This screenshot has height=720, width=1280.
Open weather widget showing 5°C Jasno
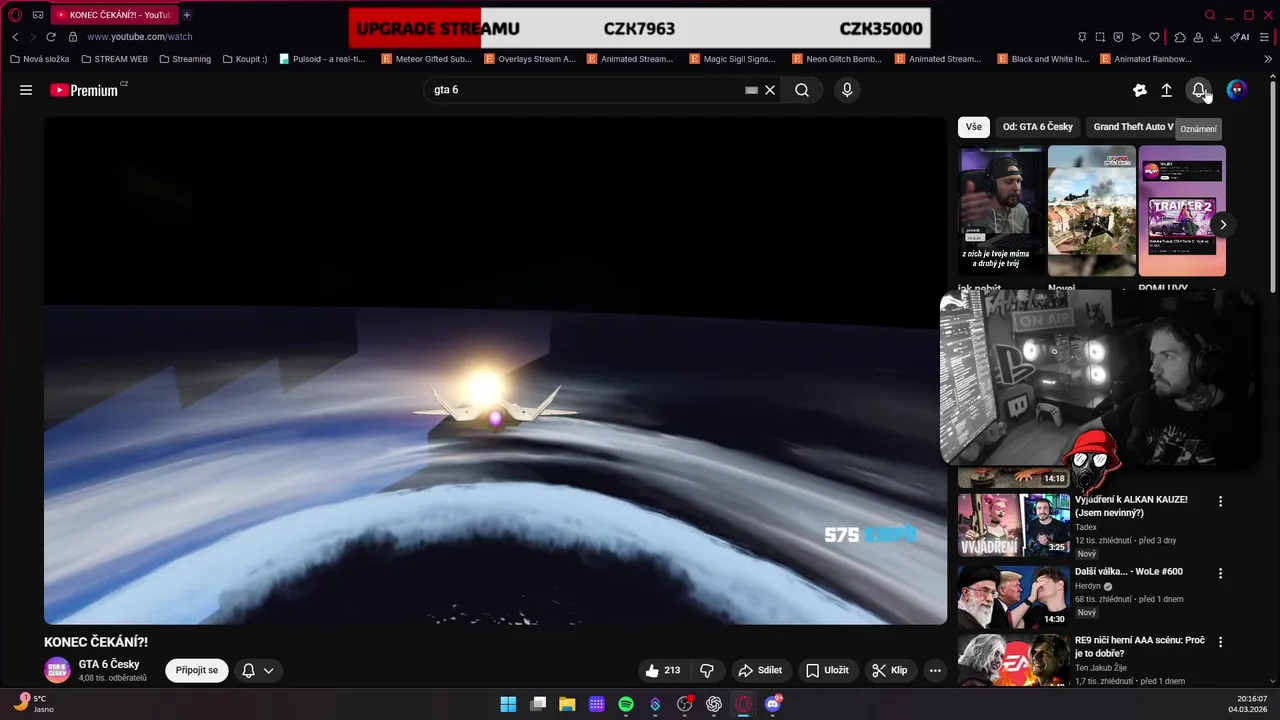coord(32,704)
